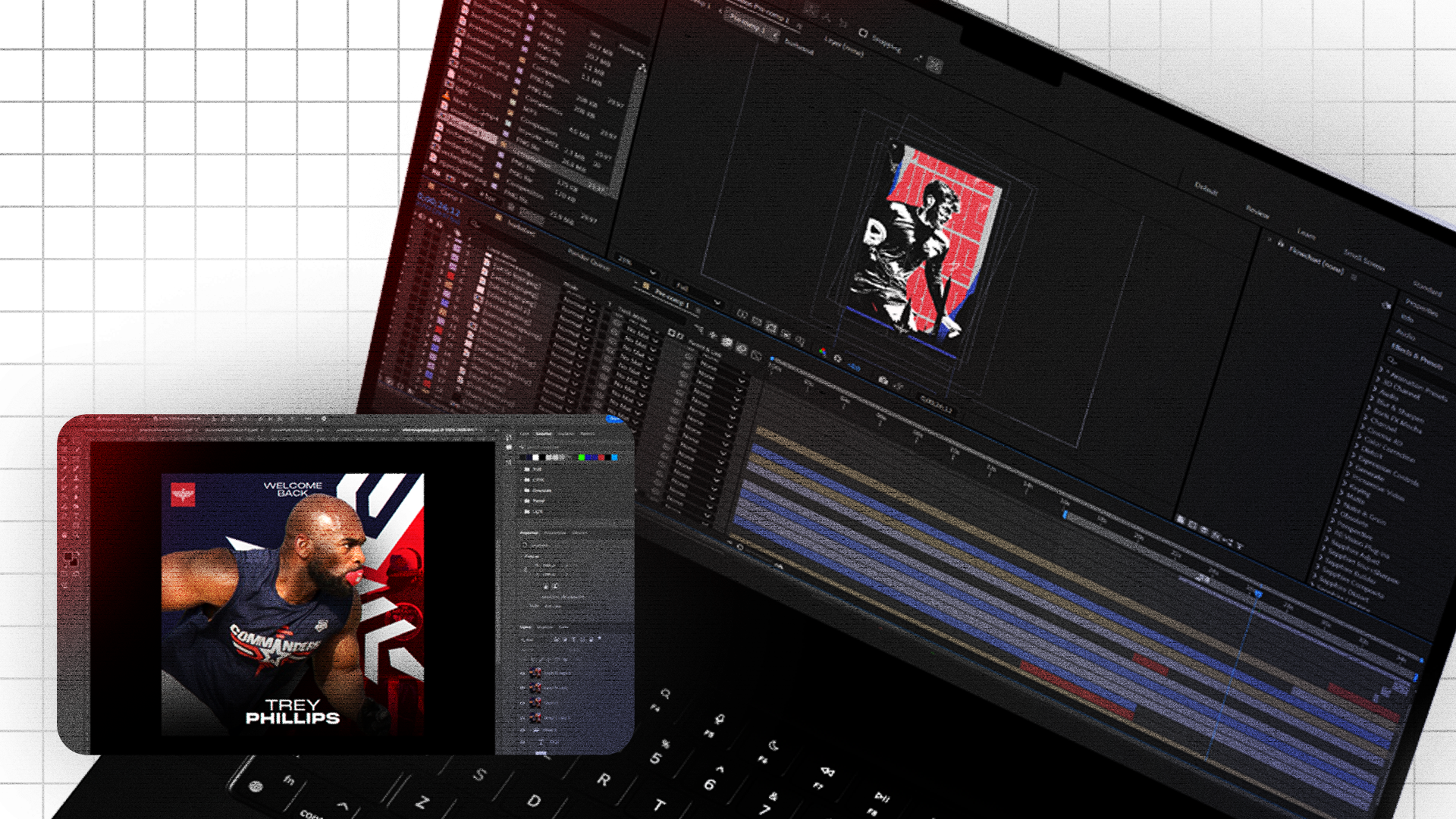Pick the white swatch in Photoshop's Swatches panel
The width and height of the screenshot is (1456, 819).
(535, 457)
